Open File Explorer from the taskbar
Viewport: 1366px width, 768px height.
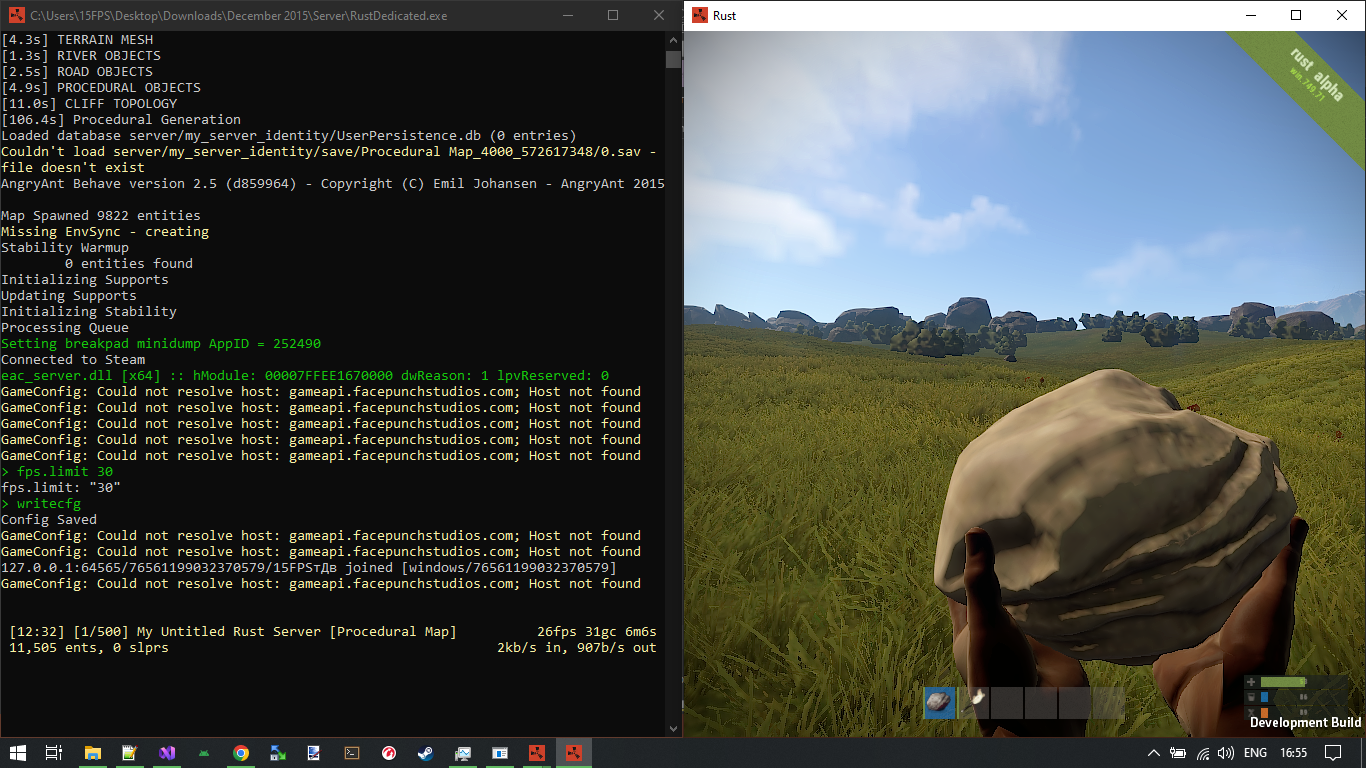tap(93, 753)
